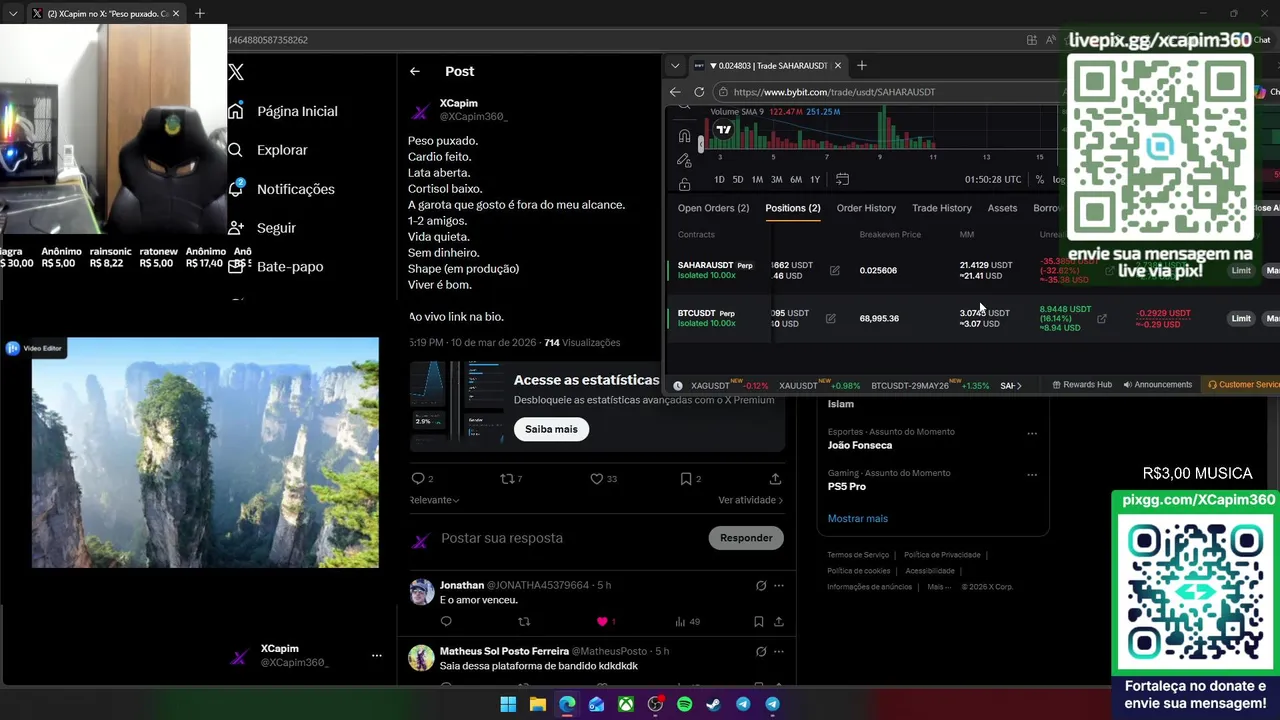Click the Bybit address bar URL
The image size is (1280, 720).
point(834,92)
